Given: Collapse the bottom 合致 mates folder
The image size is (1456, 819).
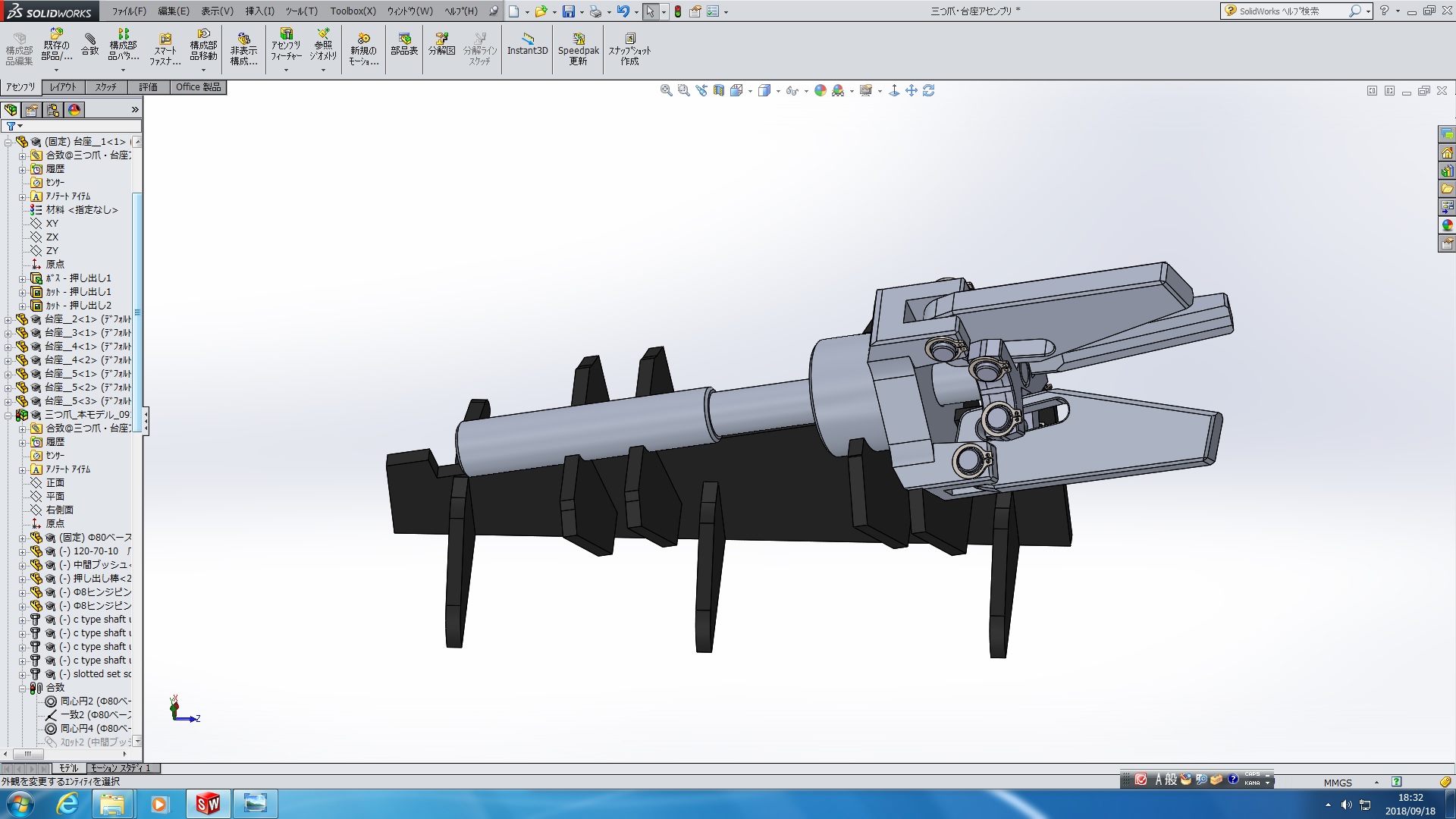Looking at the screenshot, I should tap(22, 688).
